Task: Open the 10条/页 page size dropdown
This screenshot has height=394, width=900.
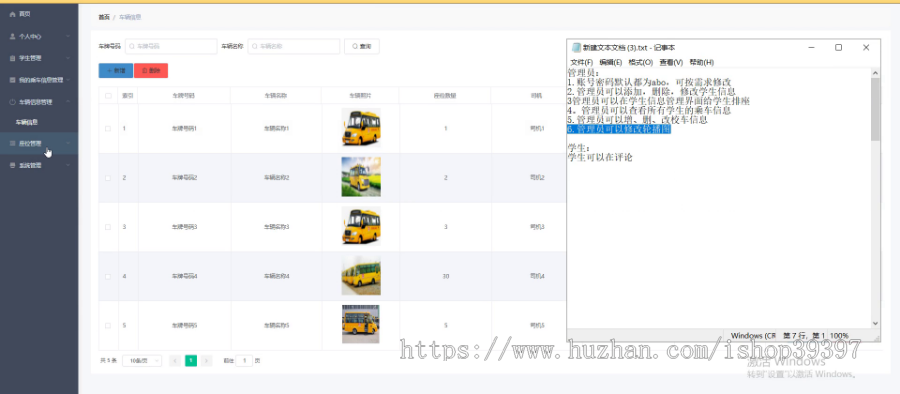Action: pos(142,361)
